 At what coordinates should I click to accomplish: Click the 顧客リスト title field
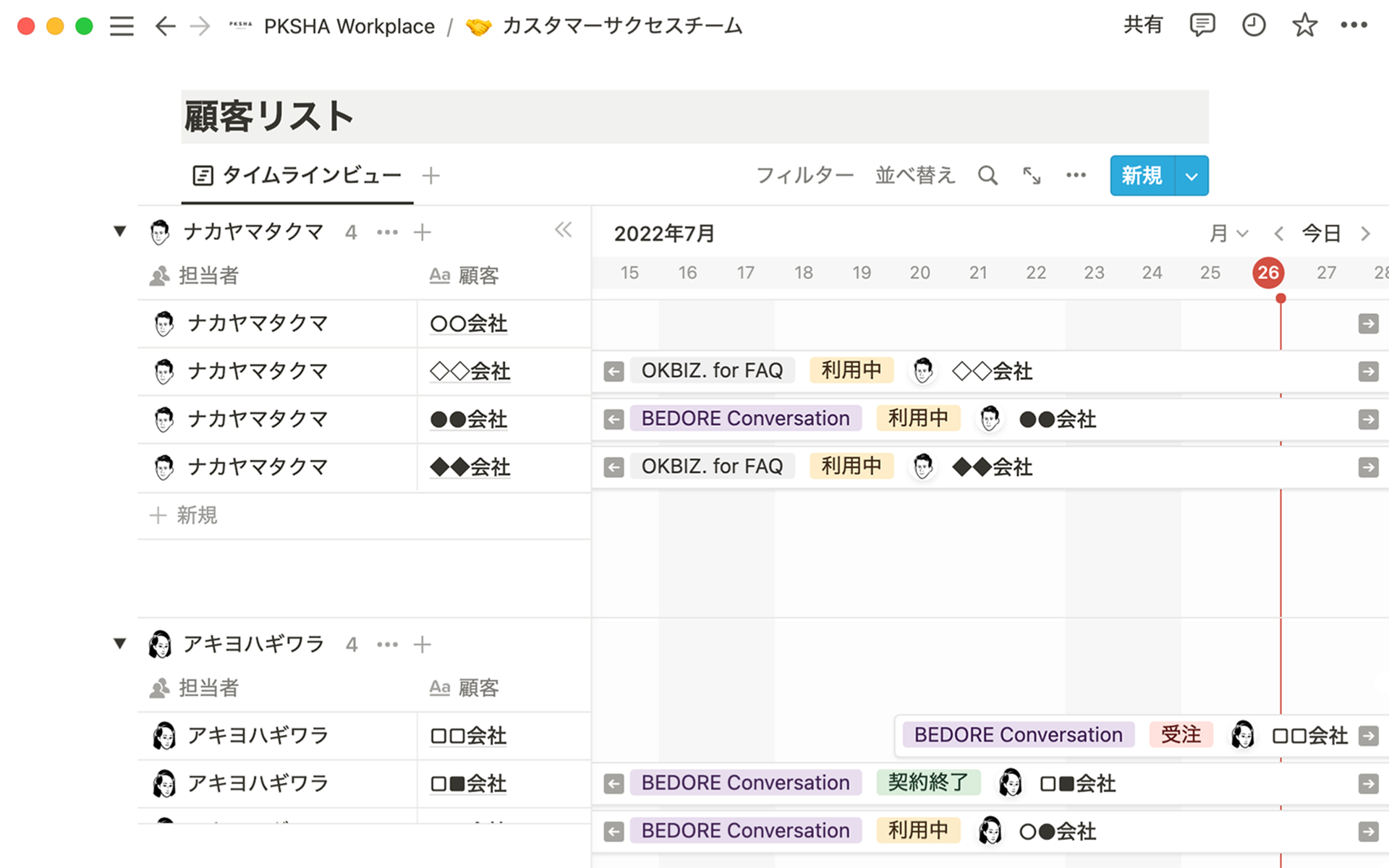point(694,116)
